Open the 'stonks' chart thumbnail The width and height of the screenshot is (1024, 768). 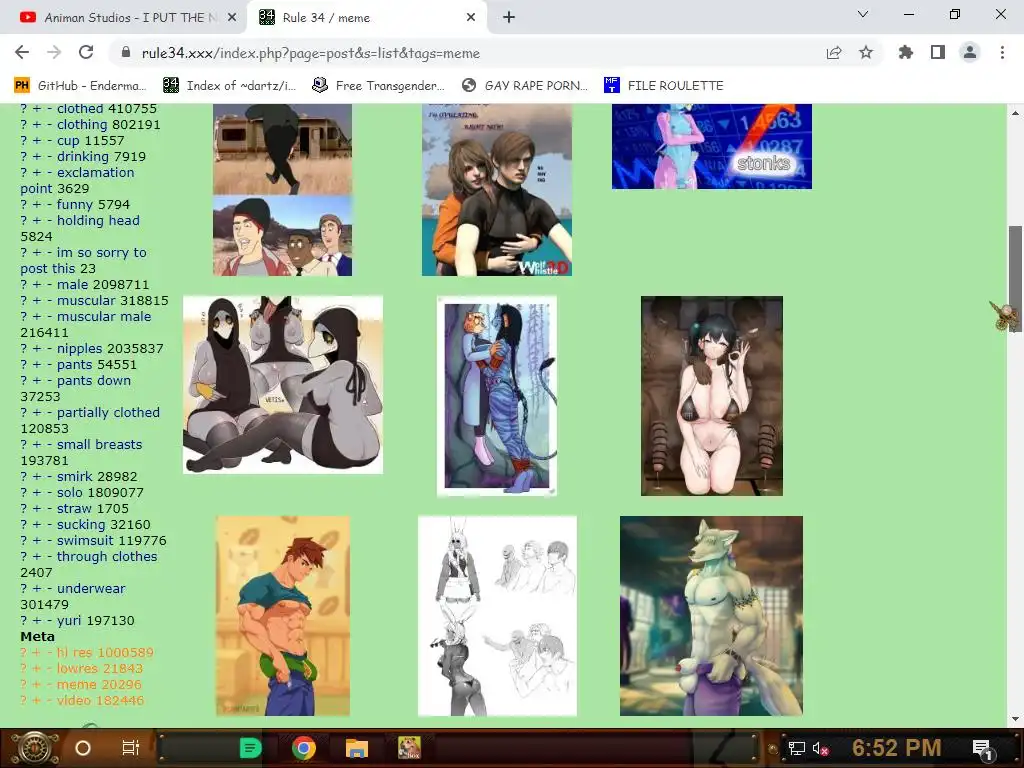pyautogui.click(x=712, y=146)
